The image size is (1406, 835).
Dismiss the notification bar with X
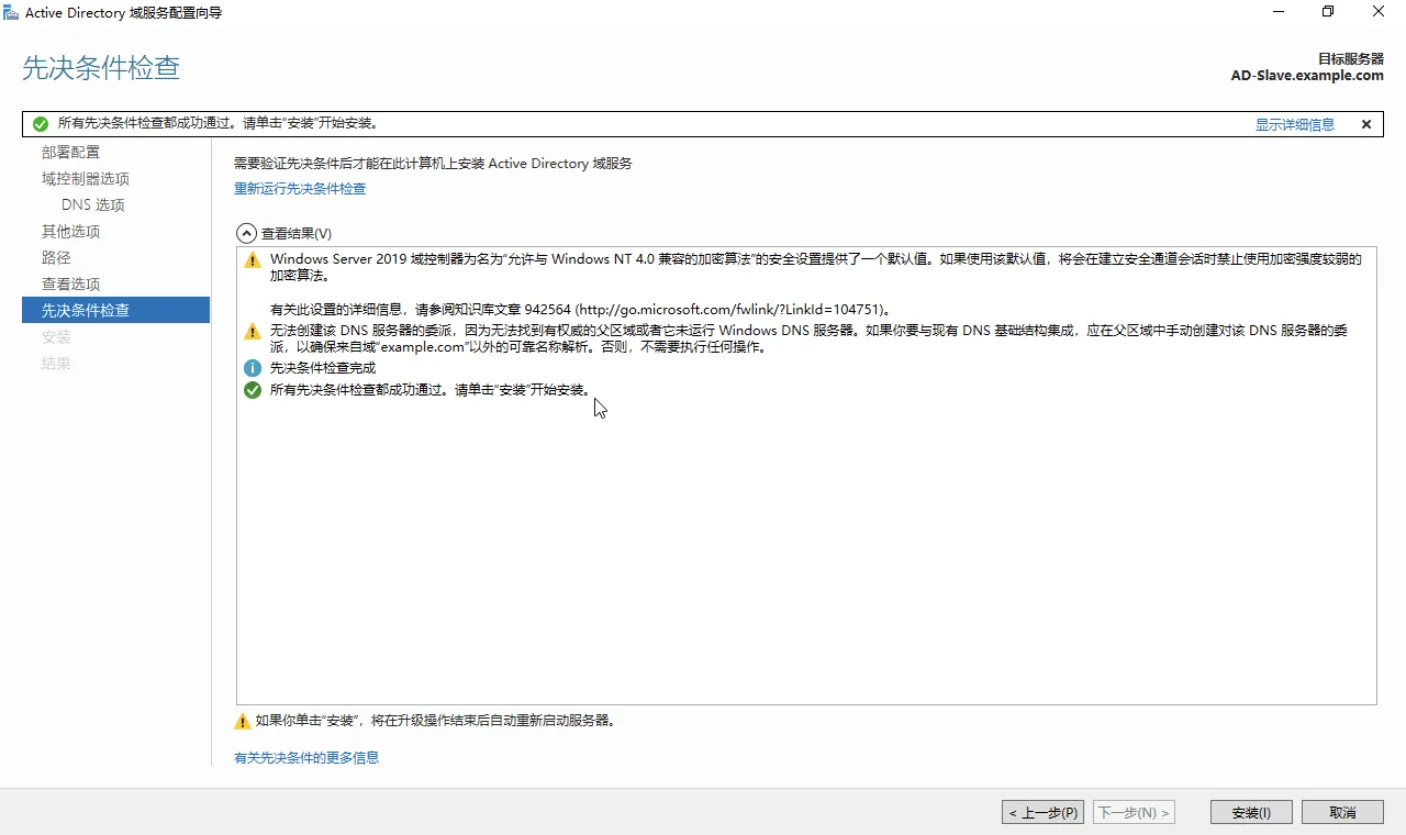pos(1366,124)
